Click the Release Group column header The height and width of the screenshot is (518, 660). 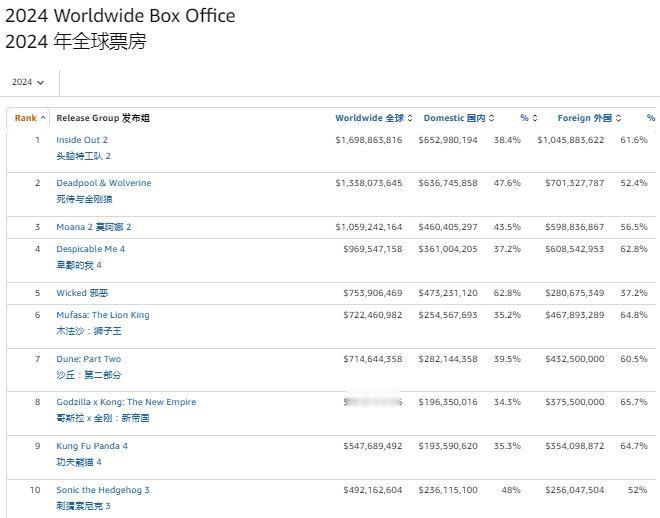[103, 118]
